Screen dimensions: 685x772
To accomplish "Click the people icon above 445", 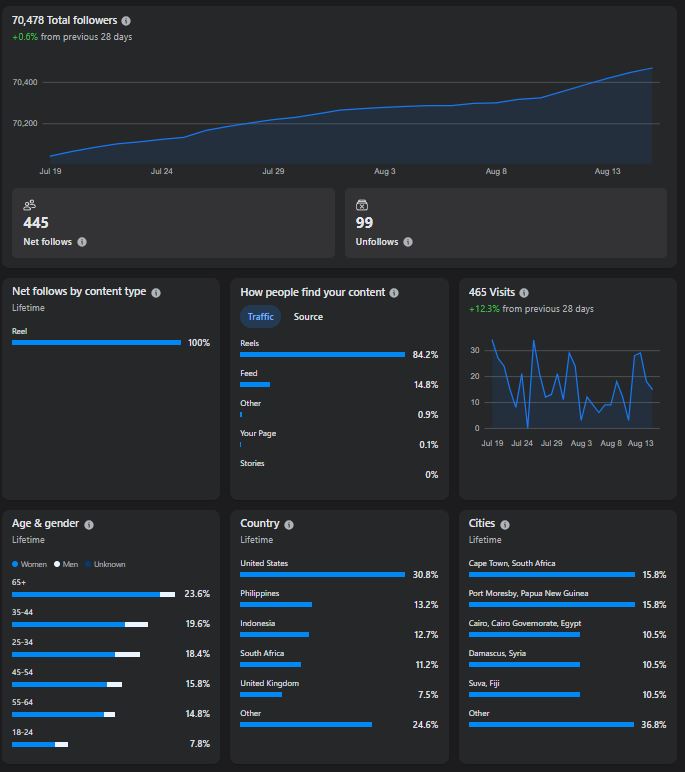I will (x=30, y=205).
